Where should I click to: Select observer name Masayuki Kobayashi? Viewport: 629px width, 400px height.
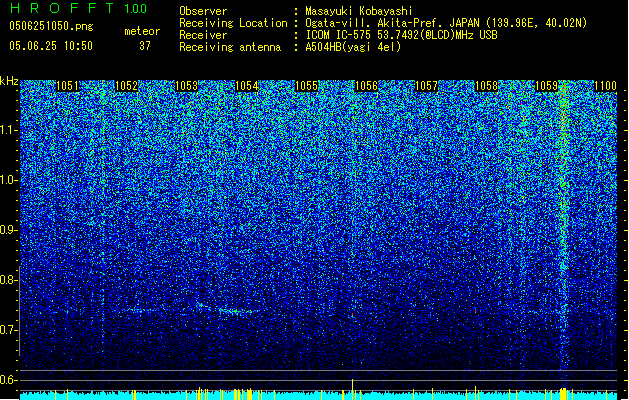358,11
